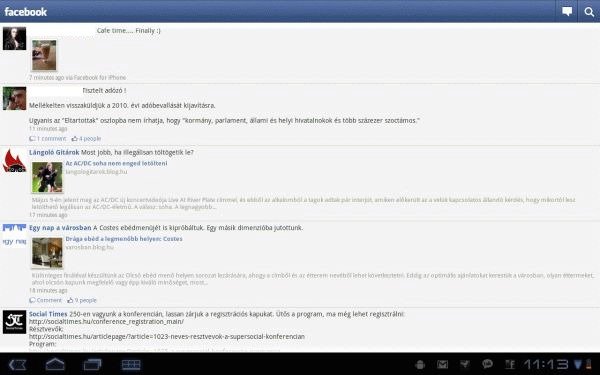
Task: Open the search magnifier icon
Action: pyautogui.click(x=589, y=12)
